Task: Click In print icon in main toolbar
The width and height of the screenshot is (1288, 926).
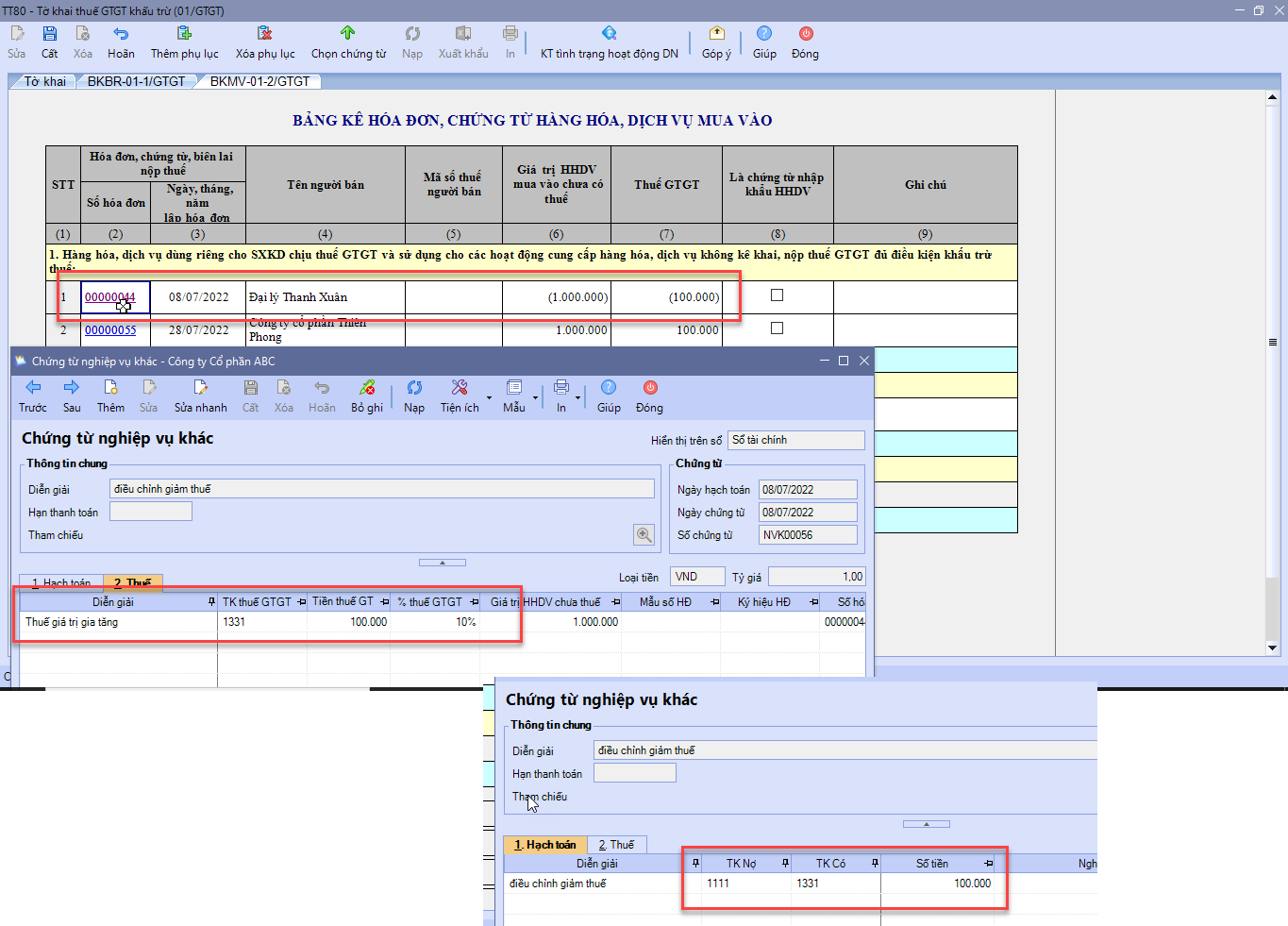Action: 510,34
